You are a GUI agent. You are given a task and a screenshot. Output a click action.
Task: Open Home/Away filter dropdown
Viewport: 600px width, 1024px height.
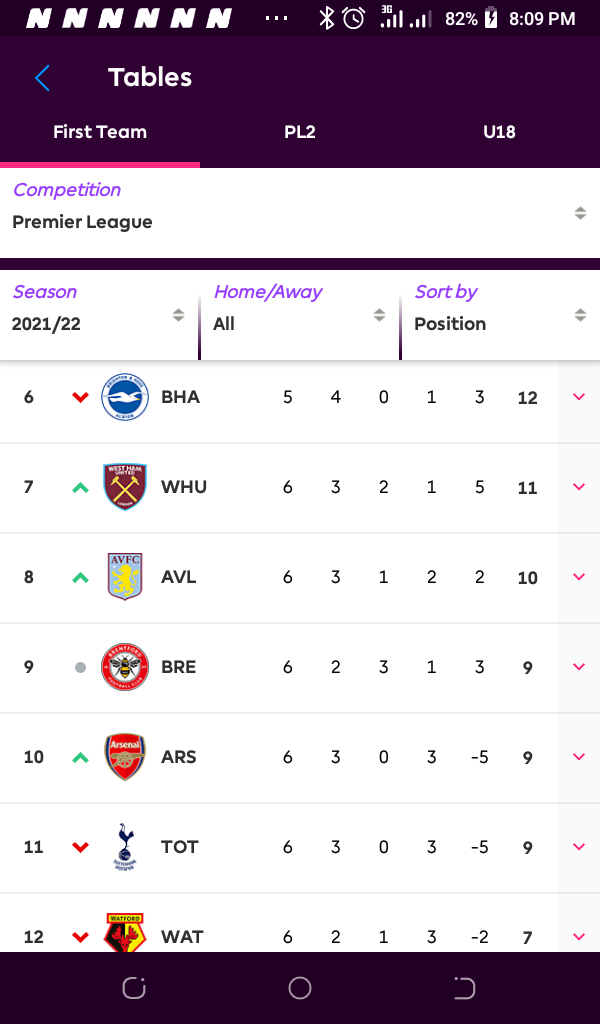click(x=300, y=315)
